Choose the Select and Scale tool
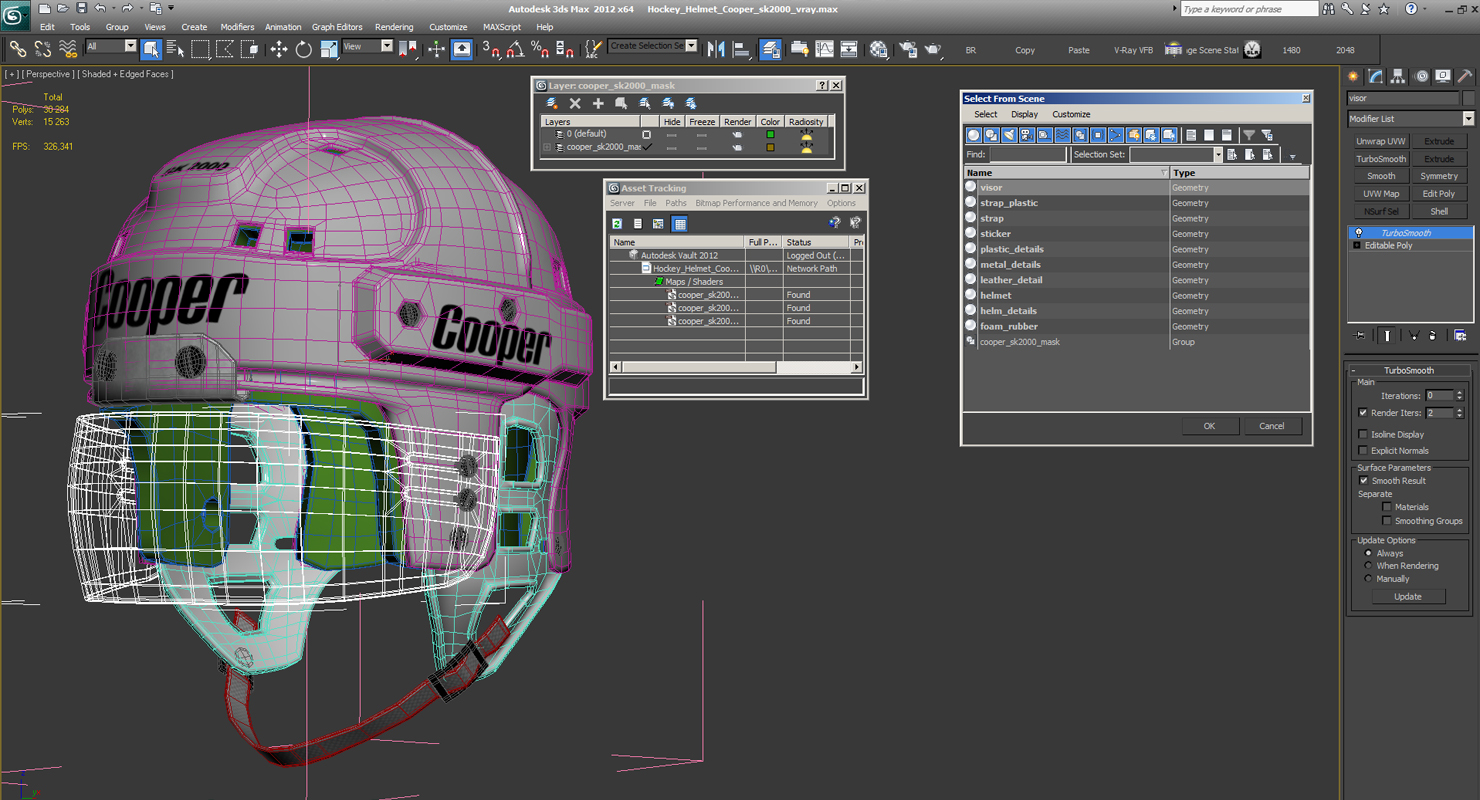 point(329,49)
